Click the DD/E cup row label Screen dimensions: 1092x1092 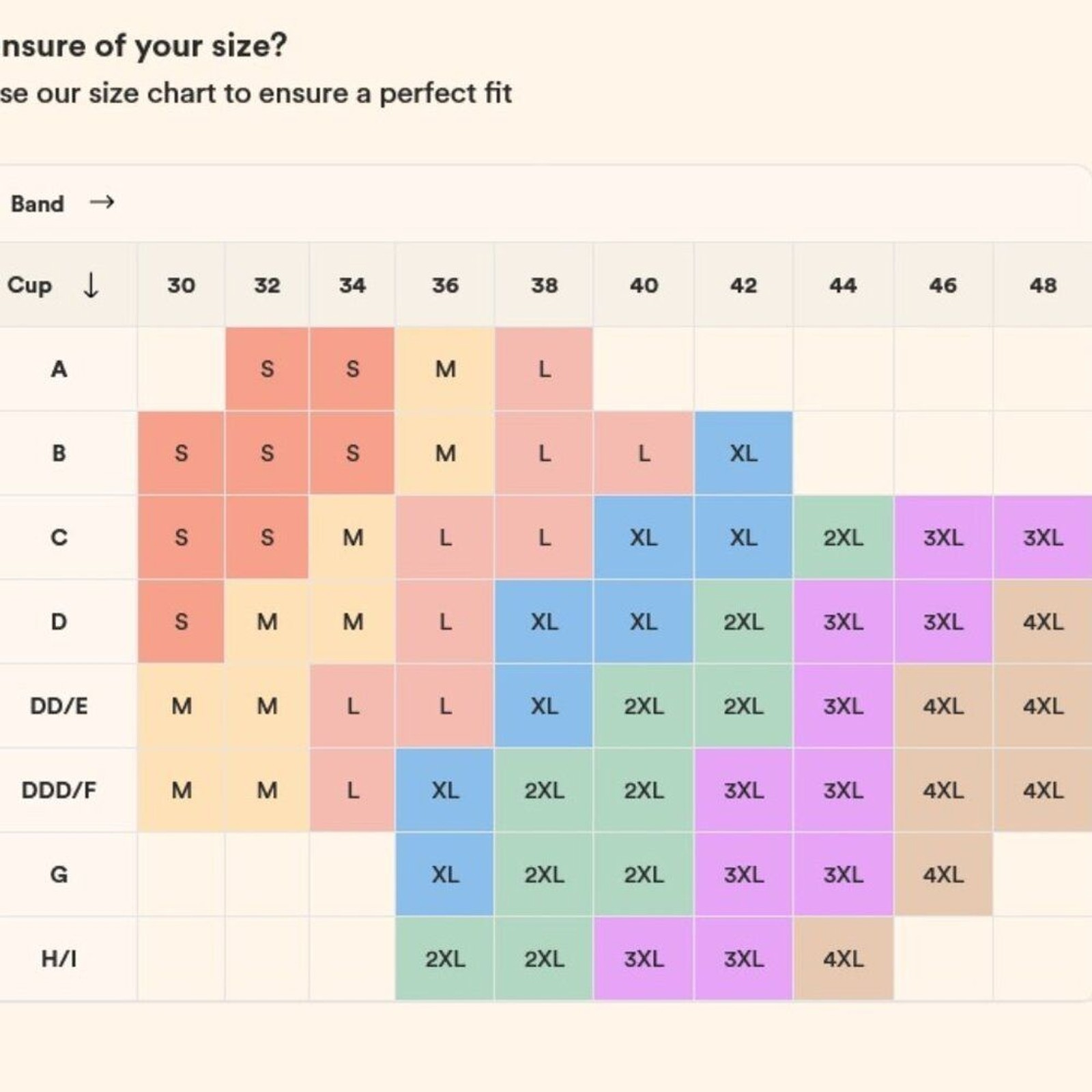(59, 706)
